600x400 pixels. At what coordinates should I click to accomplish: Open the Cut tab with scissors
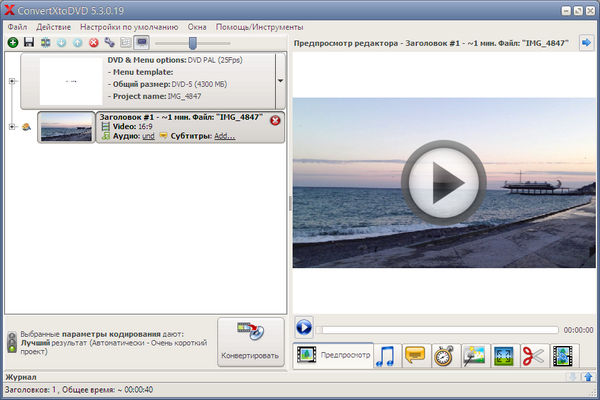pyautogui.click(x=533, y=355)
